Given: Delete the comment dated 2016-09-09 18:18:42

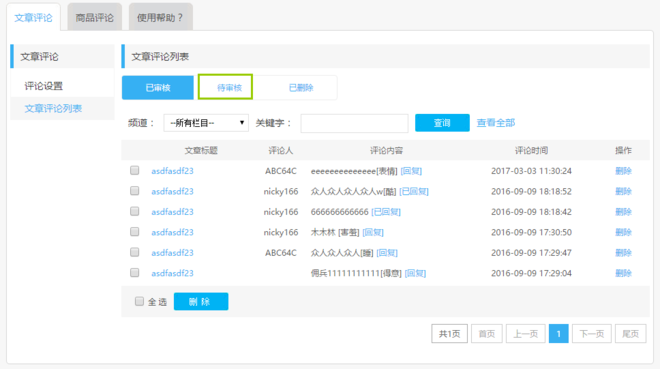Looking at the screenshot, I should tap(623, 212).
